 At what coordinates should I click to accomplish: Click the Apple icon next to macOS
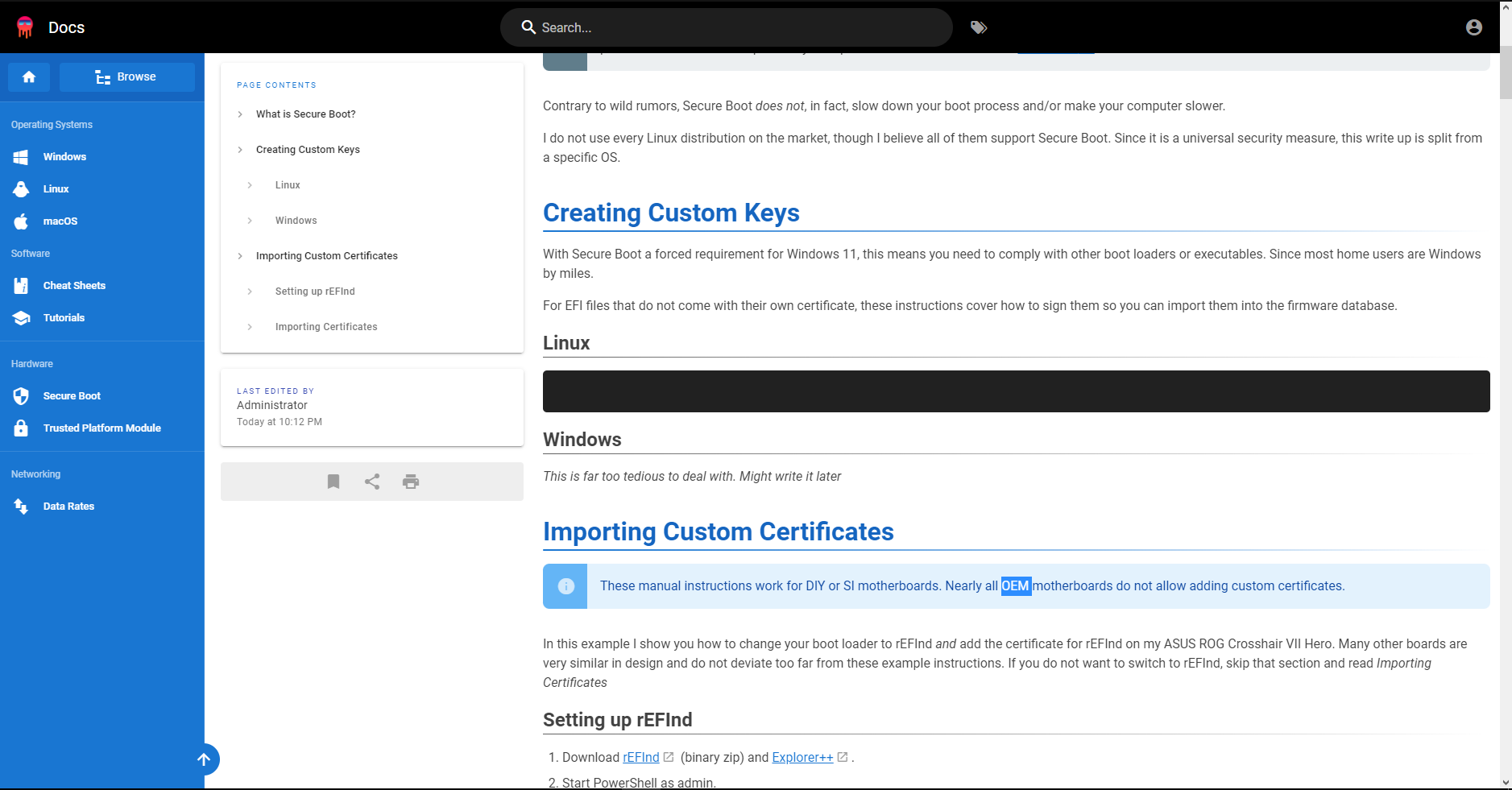coord(20,221)
